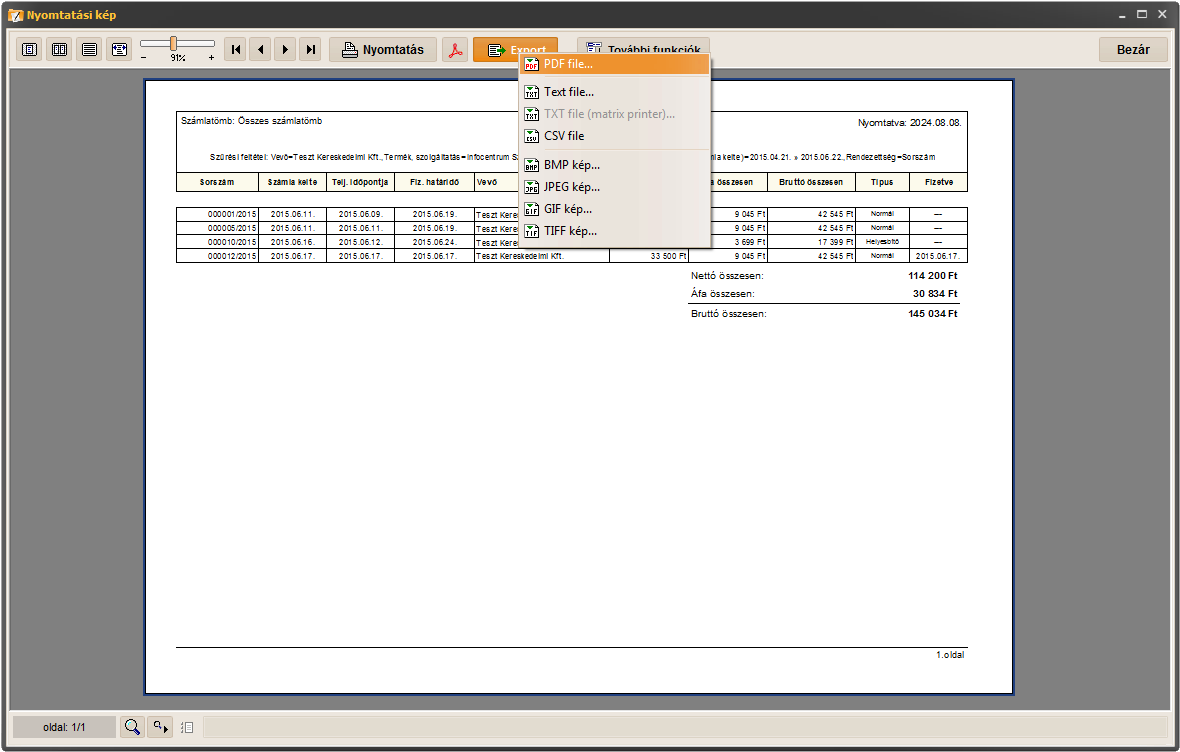The width and height of the screenshot is (1180, 752).
Task: Fit the page to window width
Action: pyautogui.click(x=119, y=50)
